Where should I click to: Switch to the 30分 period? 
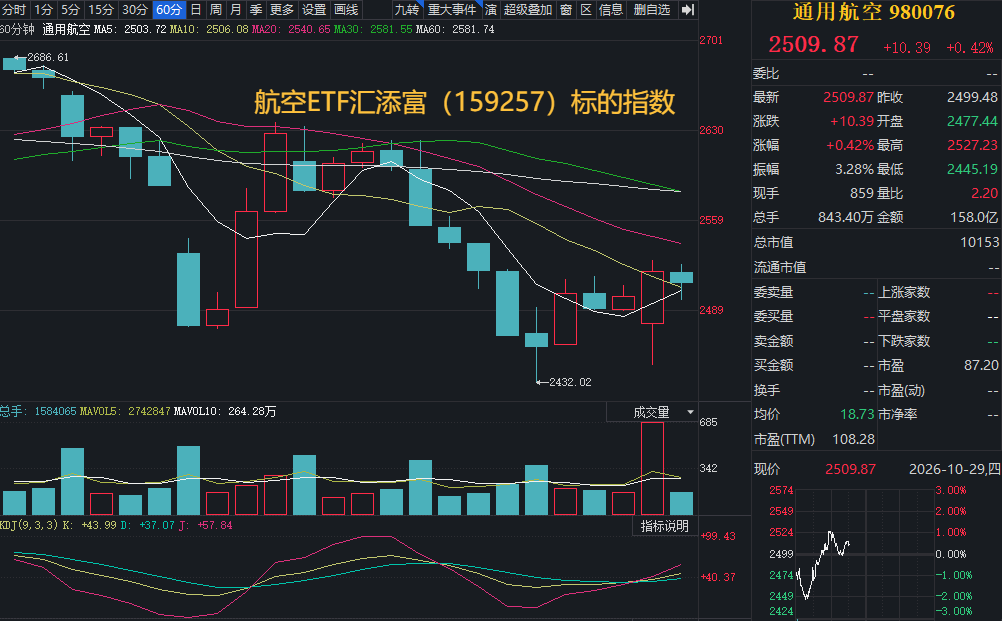pyautogui.click(x=134, y=10)
